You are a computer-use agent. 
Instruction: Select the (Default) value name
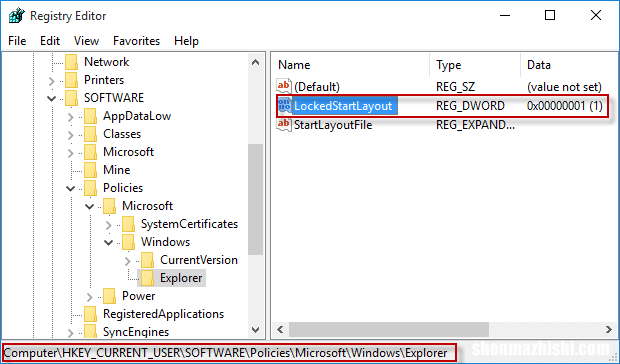coord(317,87)
